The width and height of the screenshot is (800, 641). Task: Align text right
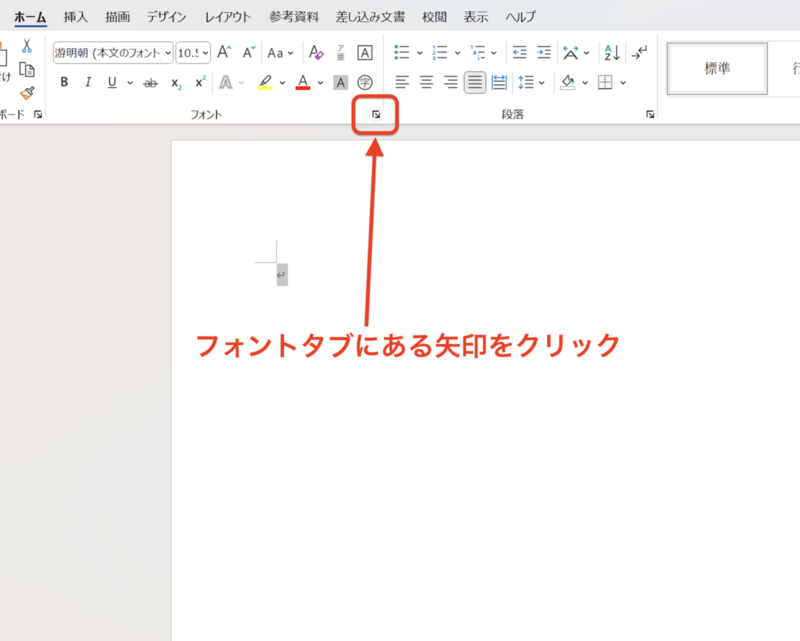[451, 82]
